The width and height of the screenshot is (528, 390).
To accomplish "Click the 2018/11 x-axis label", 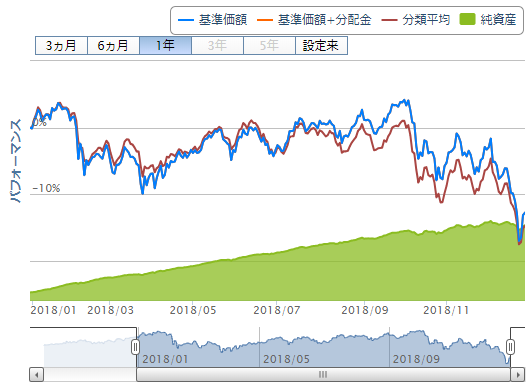I will (x=446, y=310).
